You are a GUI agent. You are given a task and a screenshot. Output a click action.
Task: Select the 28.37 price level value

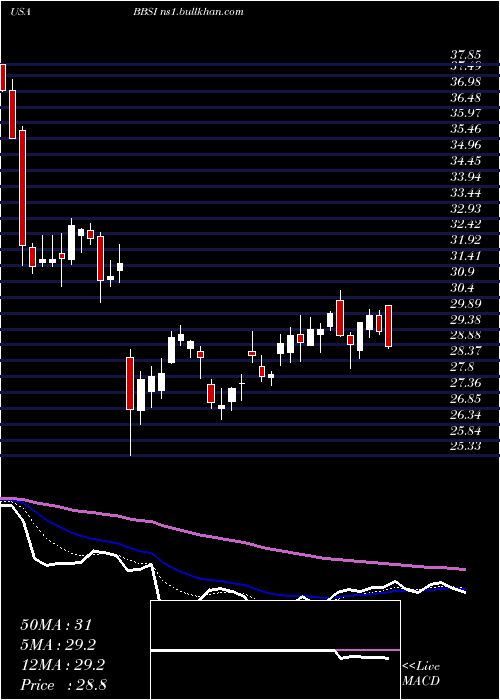point(466,351)
